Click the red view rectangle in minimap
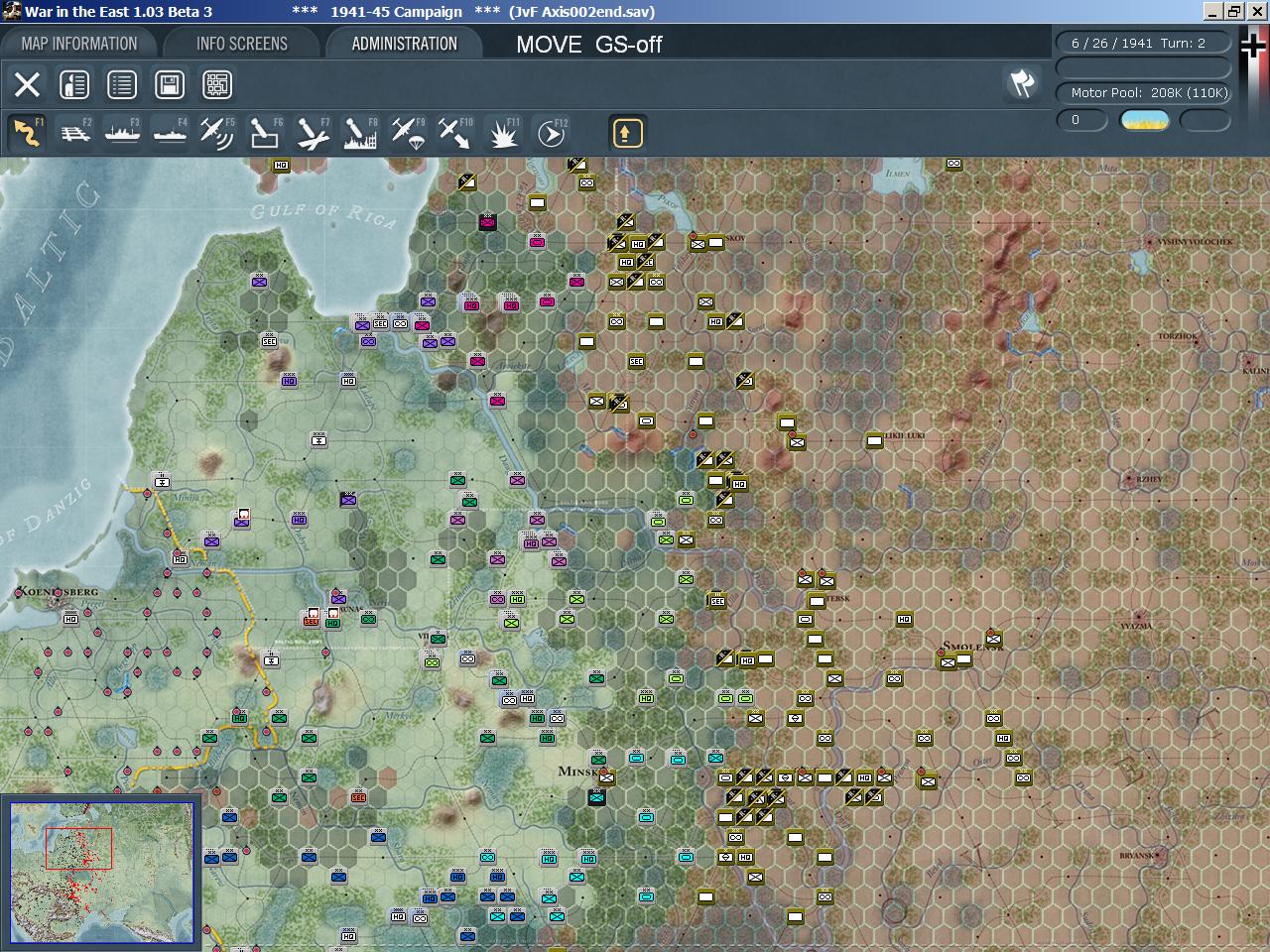The image size is (1270, 952). 78,849
